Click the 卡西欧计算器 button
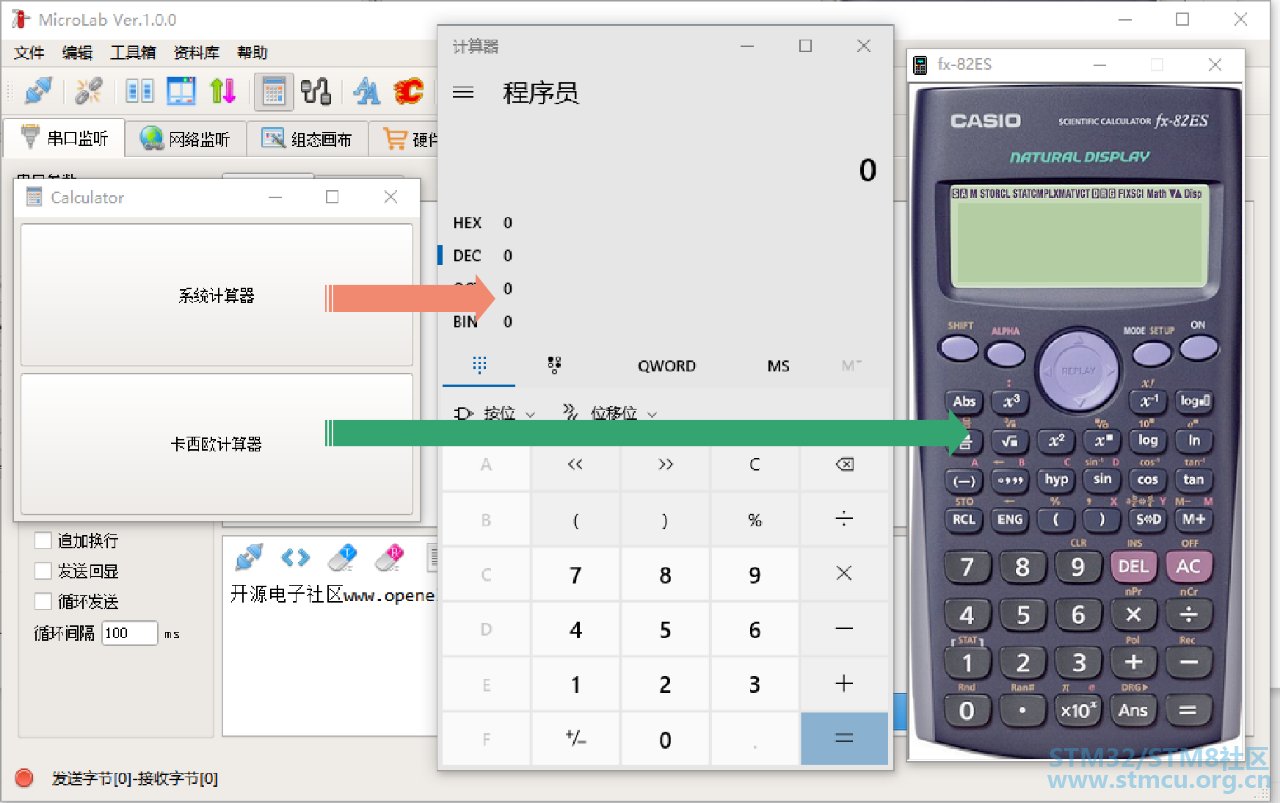This screenshot has width=1280, height=803. [x=217, y=444]
